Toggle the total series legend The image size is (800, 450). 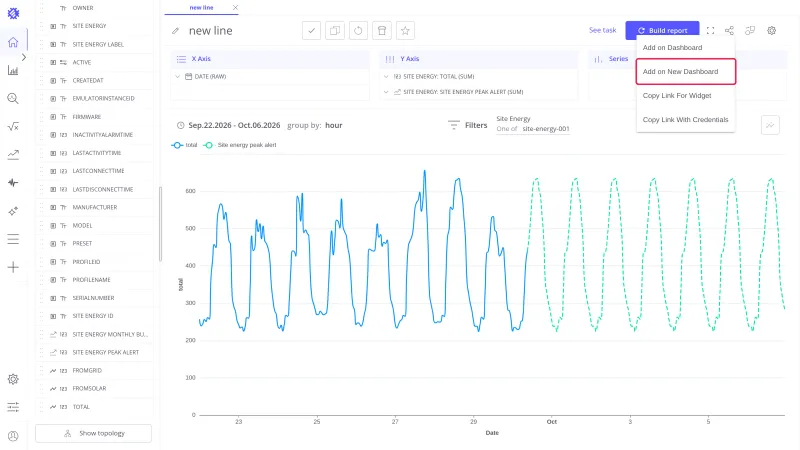[185, 145]
